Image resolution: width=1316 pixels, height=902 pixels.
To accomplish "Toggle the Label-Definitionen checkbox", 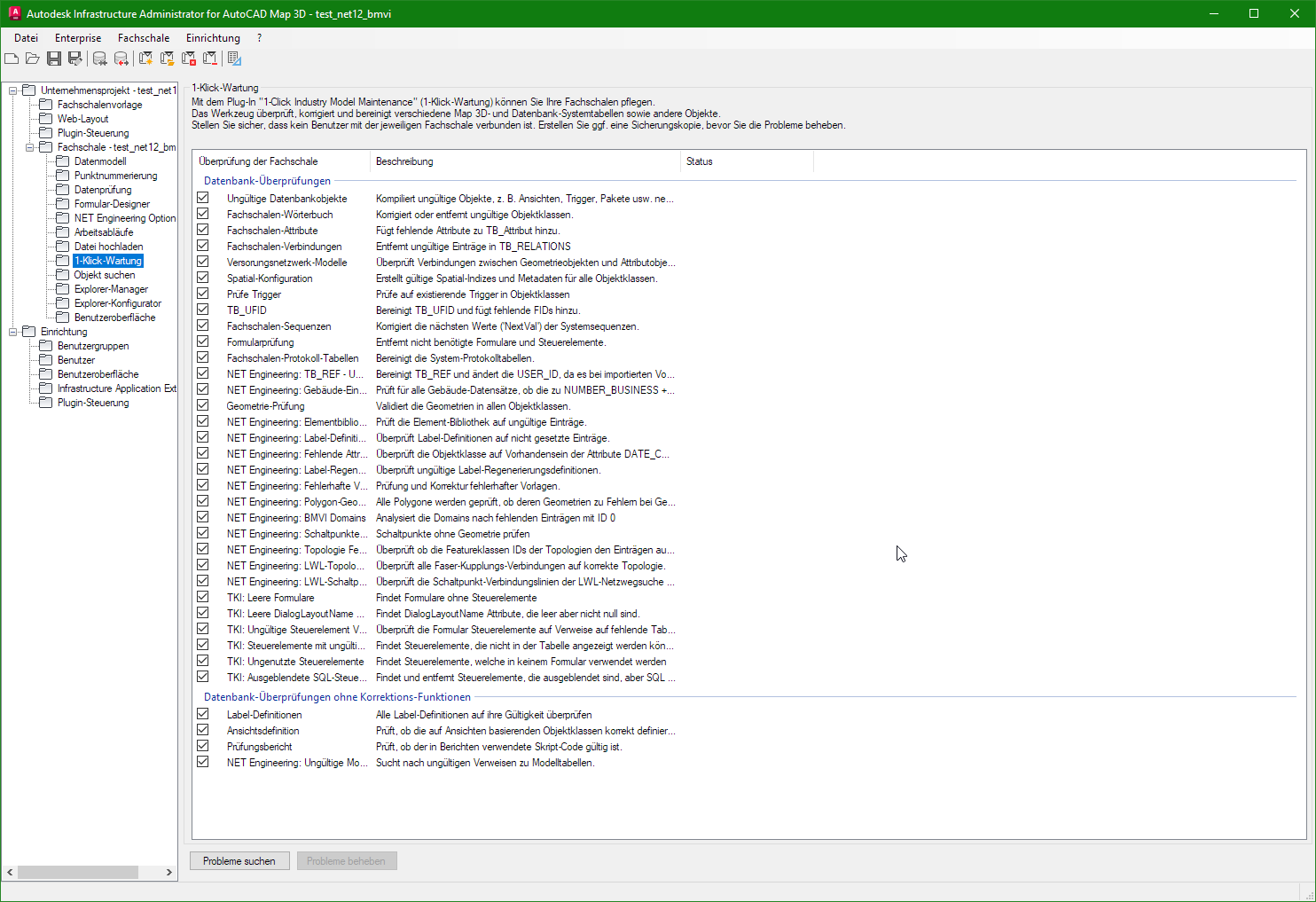I will [x=203, y=714].
